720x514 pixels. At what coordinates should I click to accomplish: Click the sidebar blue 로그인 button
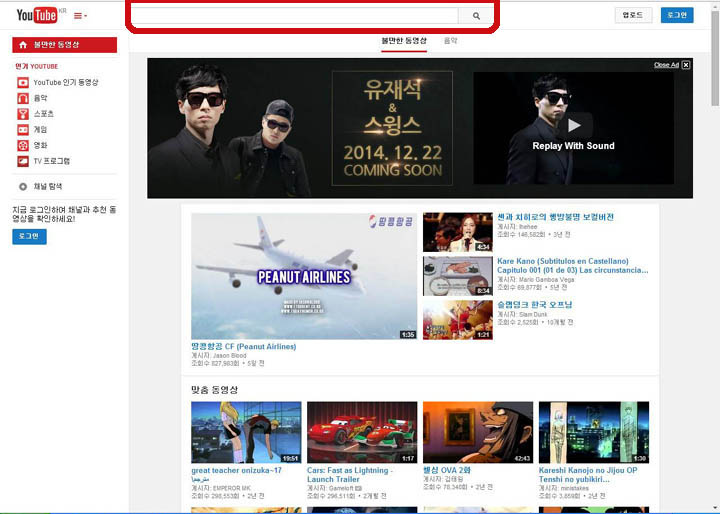pyautogui.click(x=29, y=236)
